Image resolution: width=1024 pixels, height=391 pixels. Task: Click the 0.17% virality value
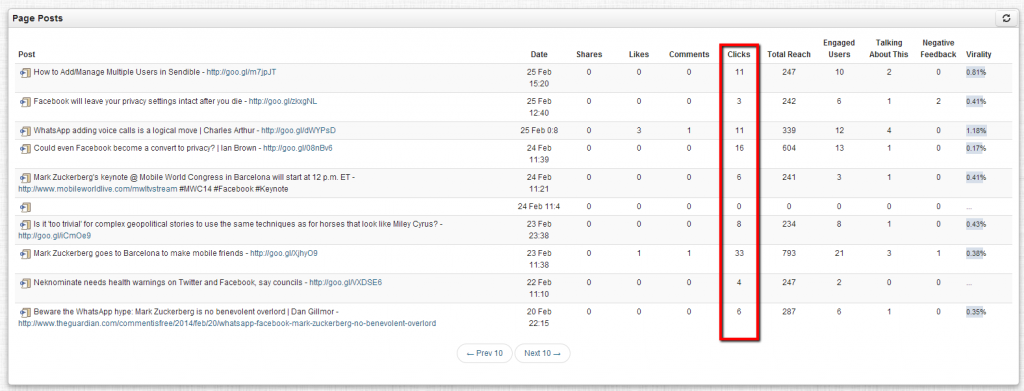976,148
